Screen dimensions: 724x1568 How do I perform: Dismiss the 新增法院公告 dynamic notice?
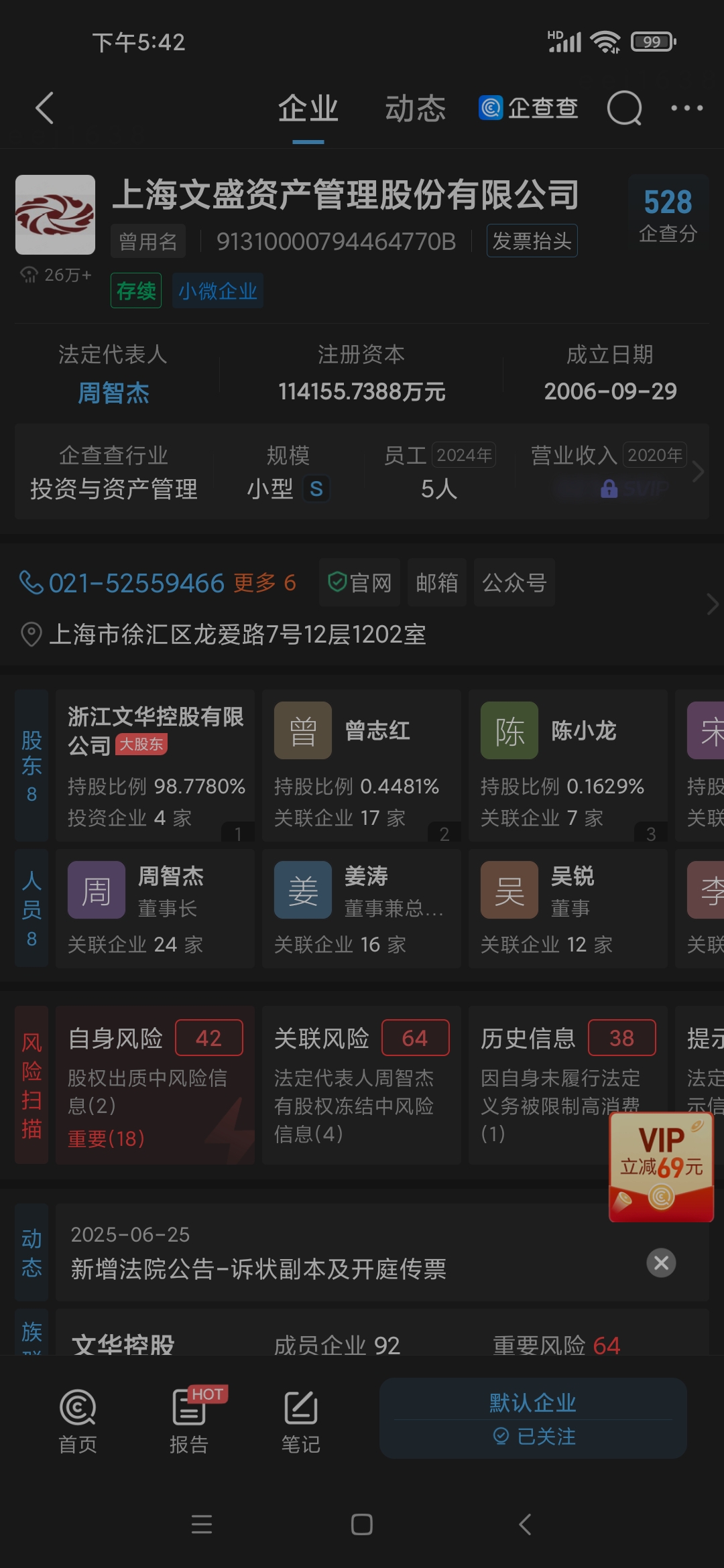661,1262
